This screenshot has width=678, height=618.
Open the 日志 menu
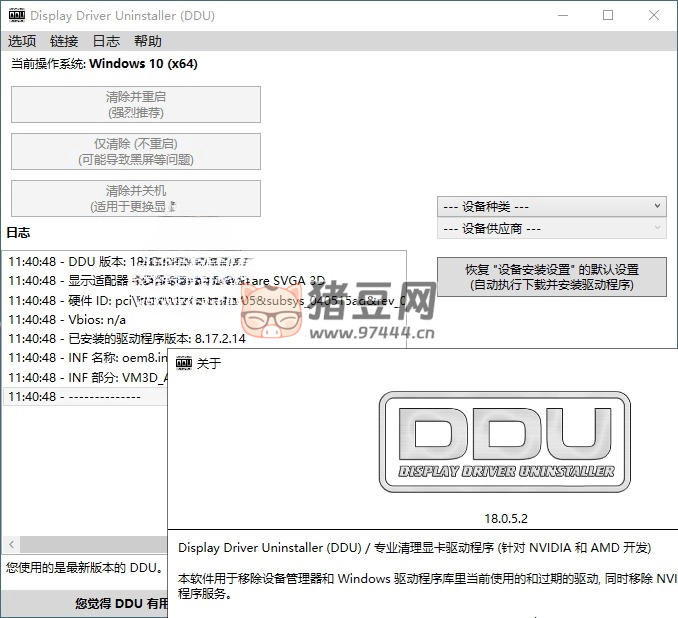tap(106, 41)
